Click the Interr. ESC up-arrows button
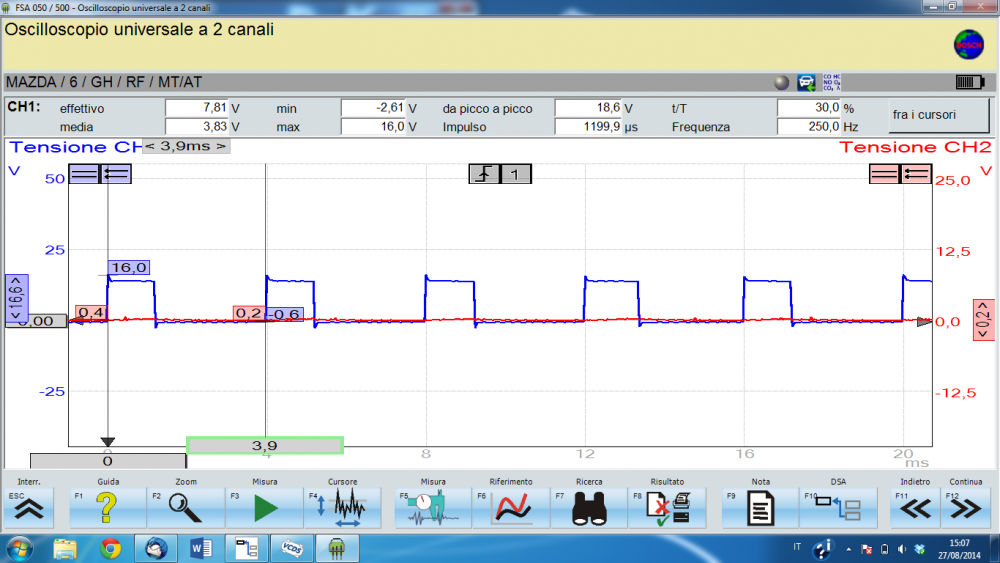The width and height of the screenshot is (1000, 563). pos(29,508)
